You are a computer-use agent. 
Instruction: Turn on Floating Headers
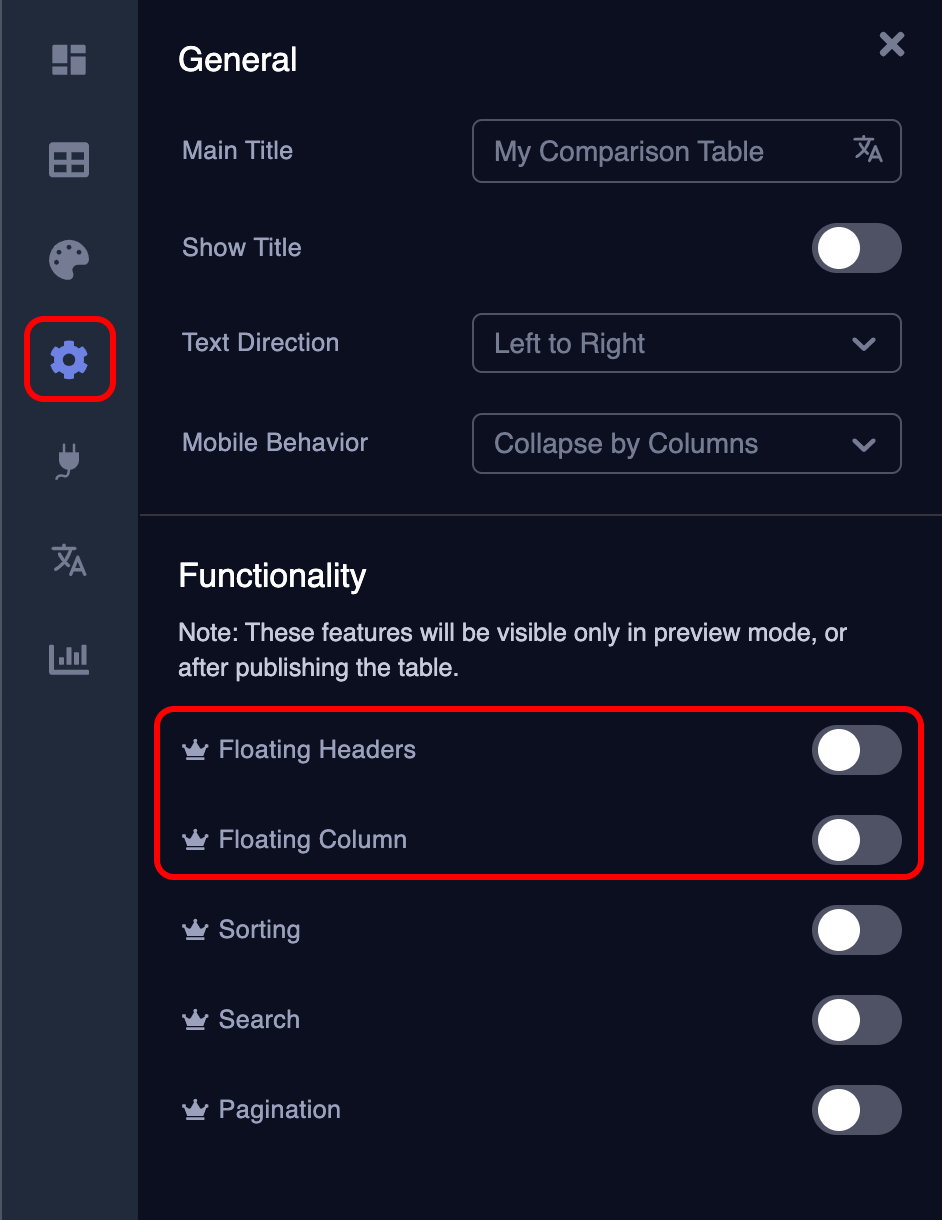click(857, 750)
